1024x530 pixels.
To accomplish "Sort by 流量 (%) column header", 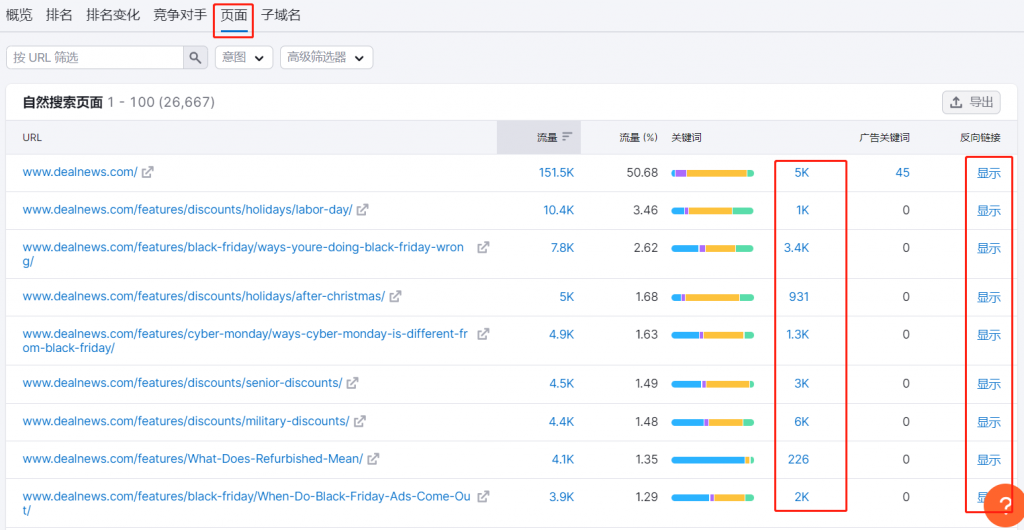I will point(638,138).
